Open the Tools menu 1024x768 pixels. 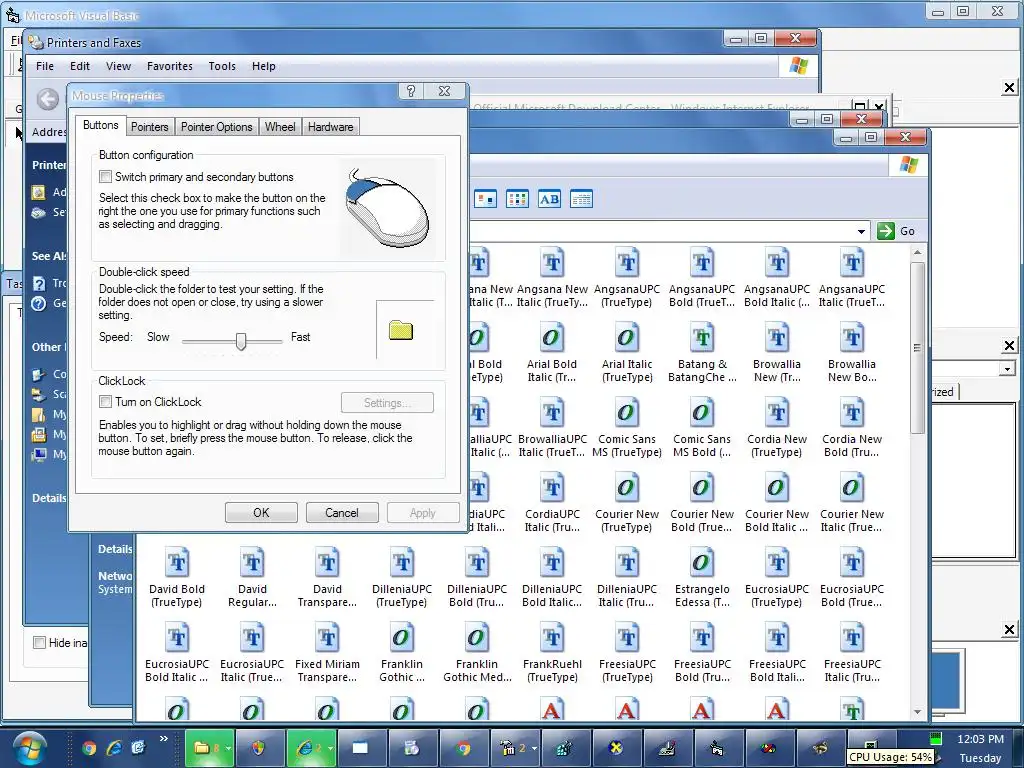(x=222, y=66)
